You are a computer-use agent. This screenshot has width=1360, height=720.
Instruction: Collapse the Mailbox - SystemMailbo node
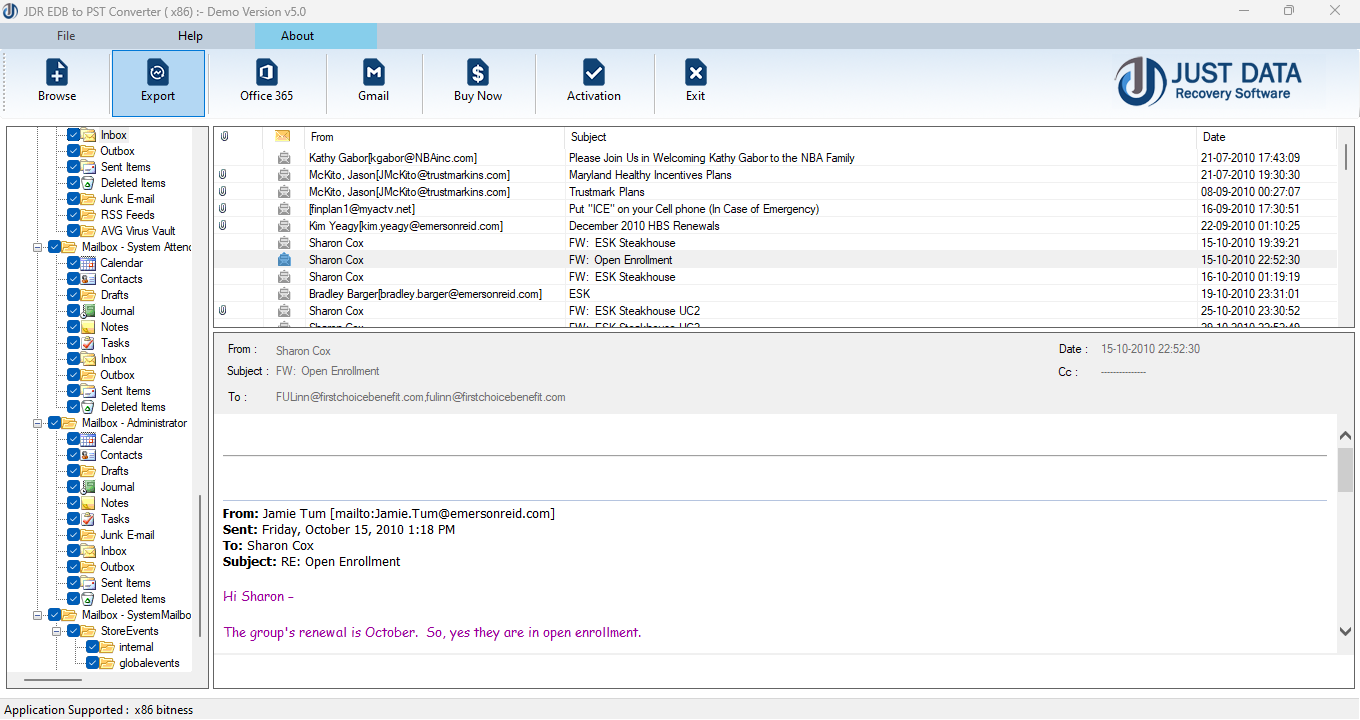(x=38, y=614)
